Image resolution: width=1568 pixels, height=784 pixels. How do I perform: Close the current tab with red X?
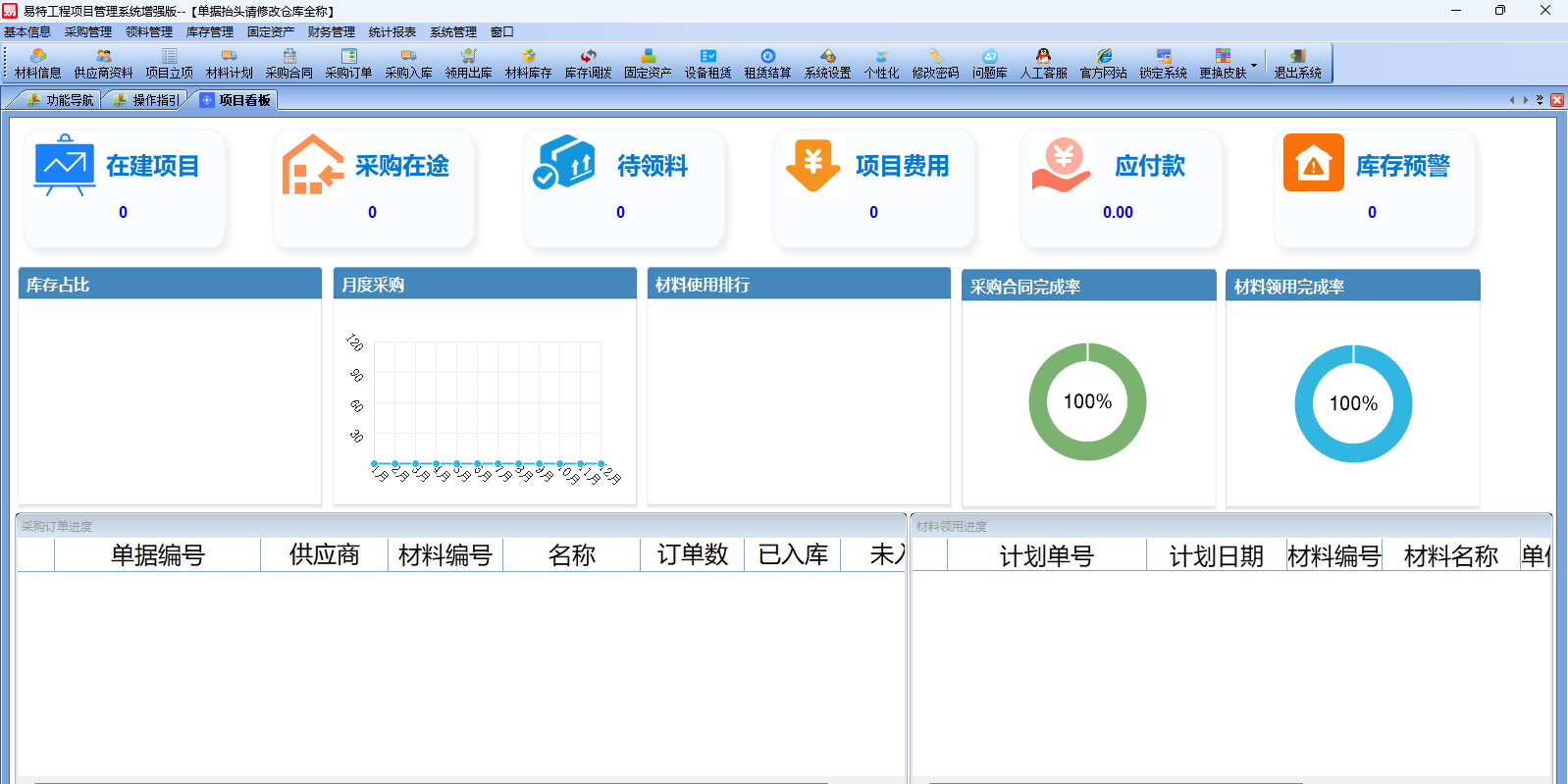(x=1556, y=100)
